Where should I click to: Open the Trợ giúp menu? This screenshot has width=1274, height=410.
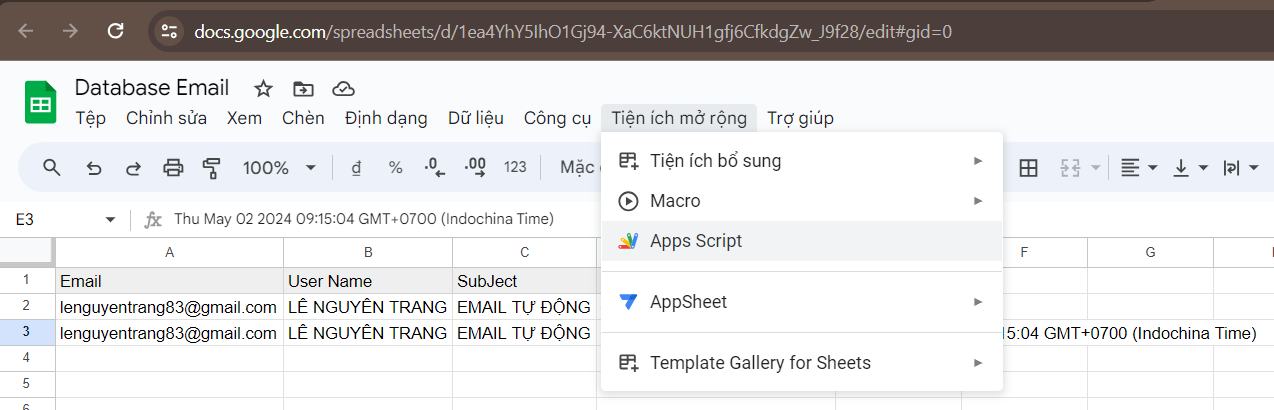point(800,118)
